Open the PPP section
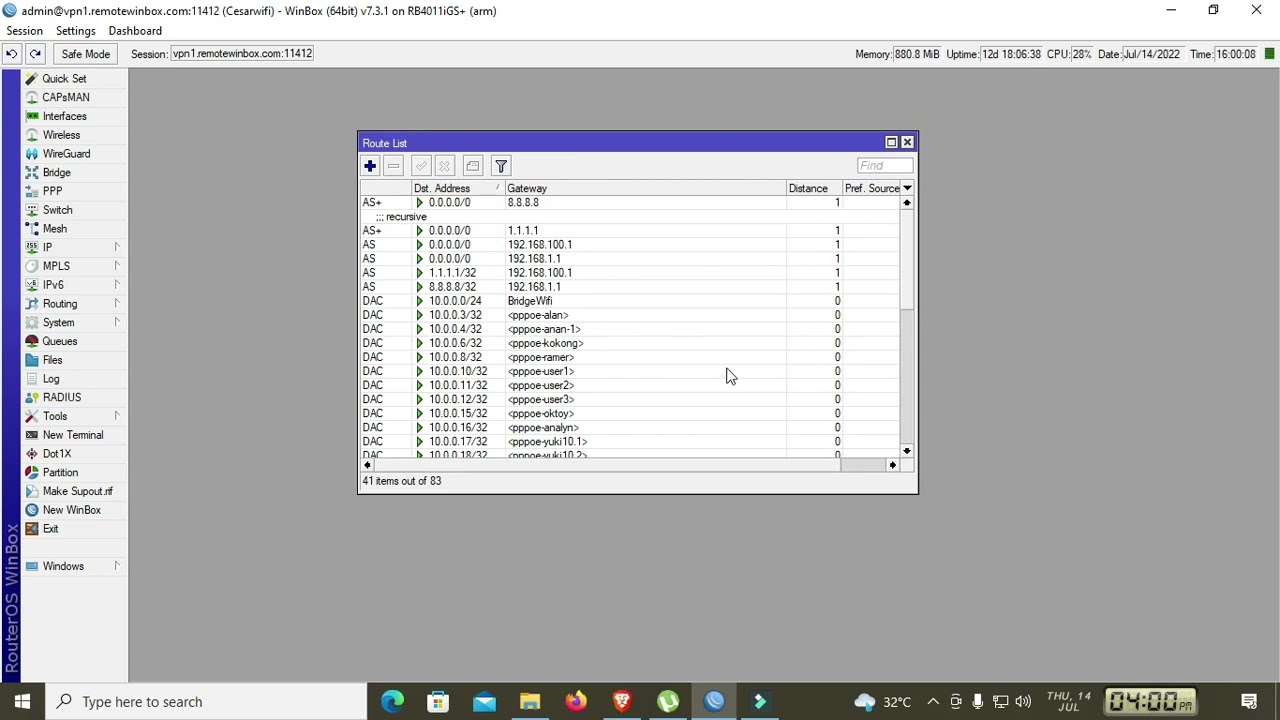The image size is (1280, 720). pyautogui.click(x=52, y=191)
